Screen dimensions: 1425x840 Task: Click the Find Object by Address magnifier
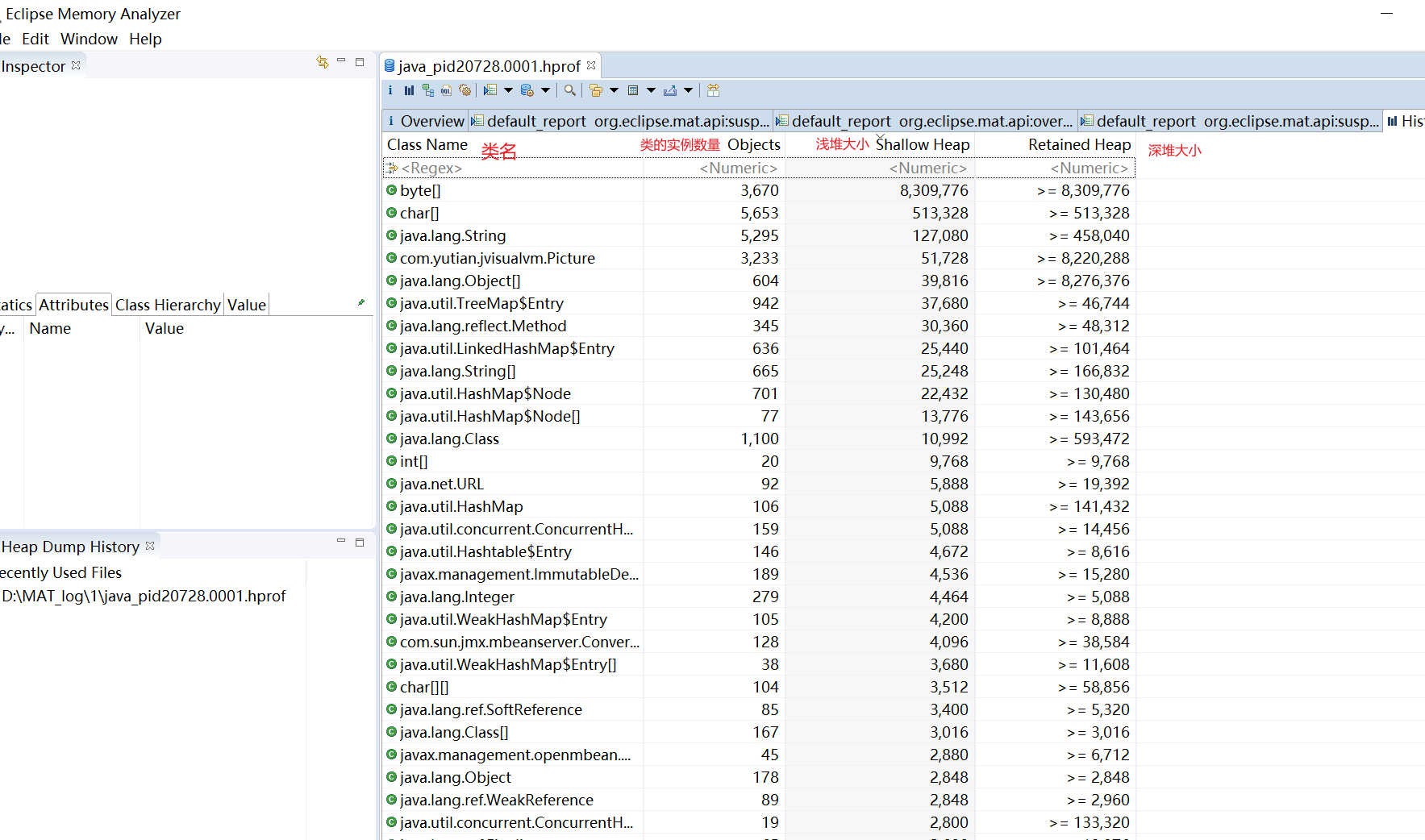coord(570,90)
